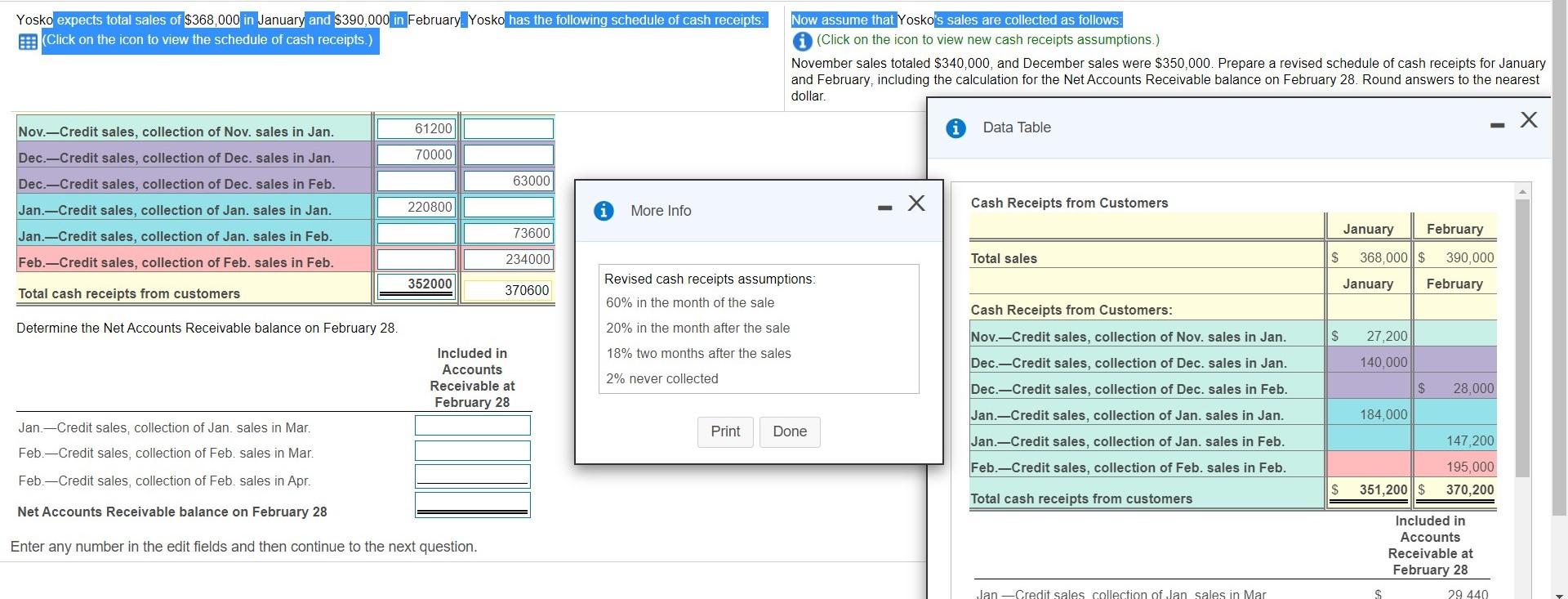This screenshot has height=599, width=1568.
Task: Click the 29,440 value in Data Table
Action: coord(1468,594)
